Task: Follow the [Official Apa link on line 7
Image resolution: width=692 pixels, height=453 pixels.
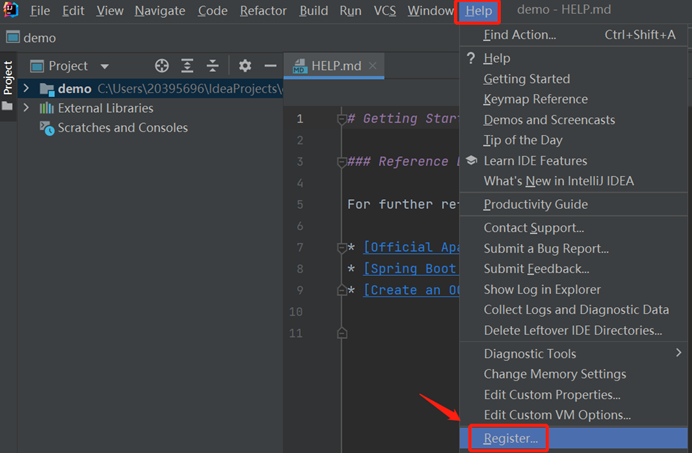Action: 411,247
